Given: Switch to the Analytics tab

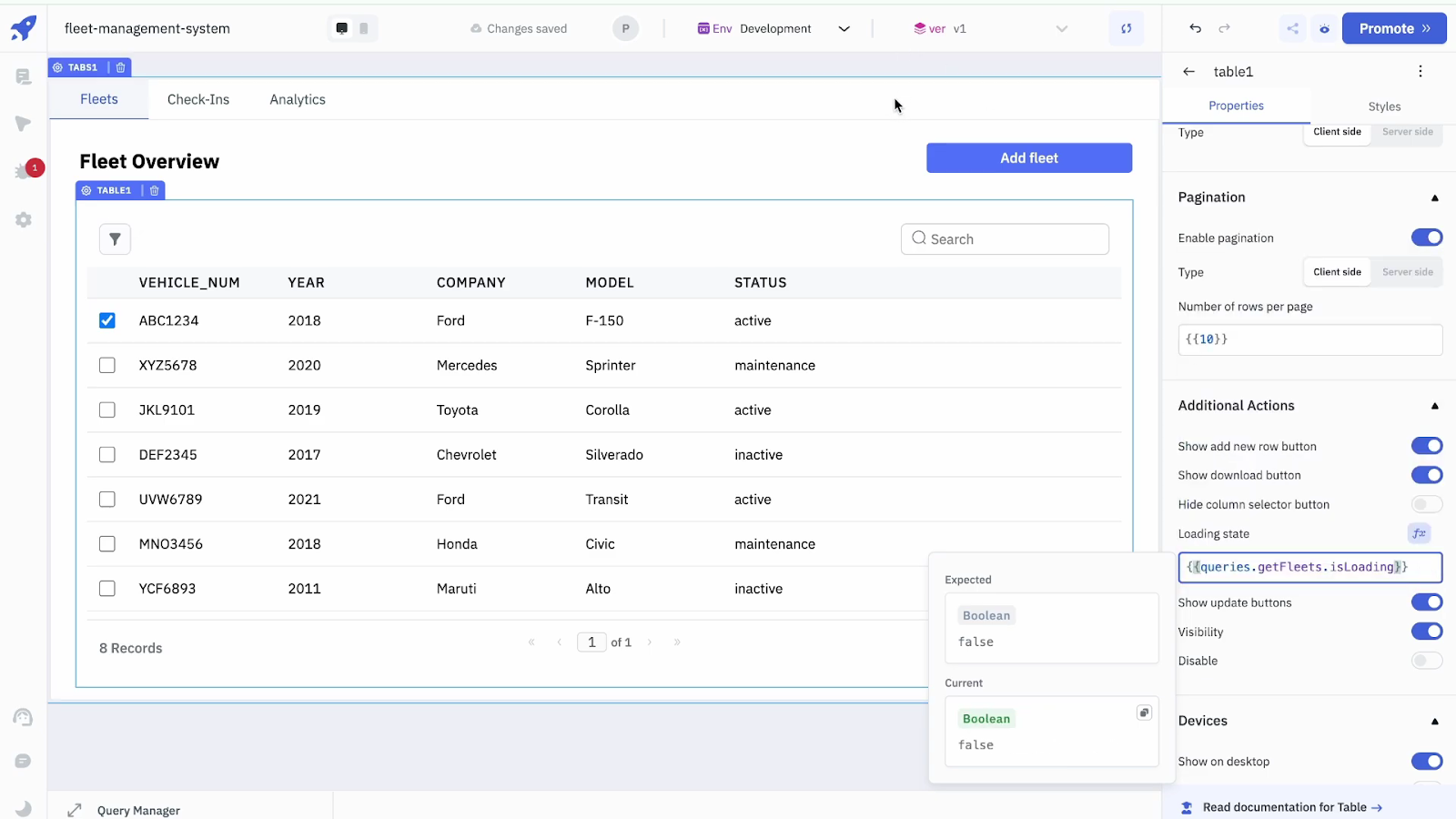Looking at the screenshot, I should 297,99.
